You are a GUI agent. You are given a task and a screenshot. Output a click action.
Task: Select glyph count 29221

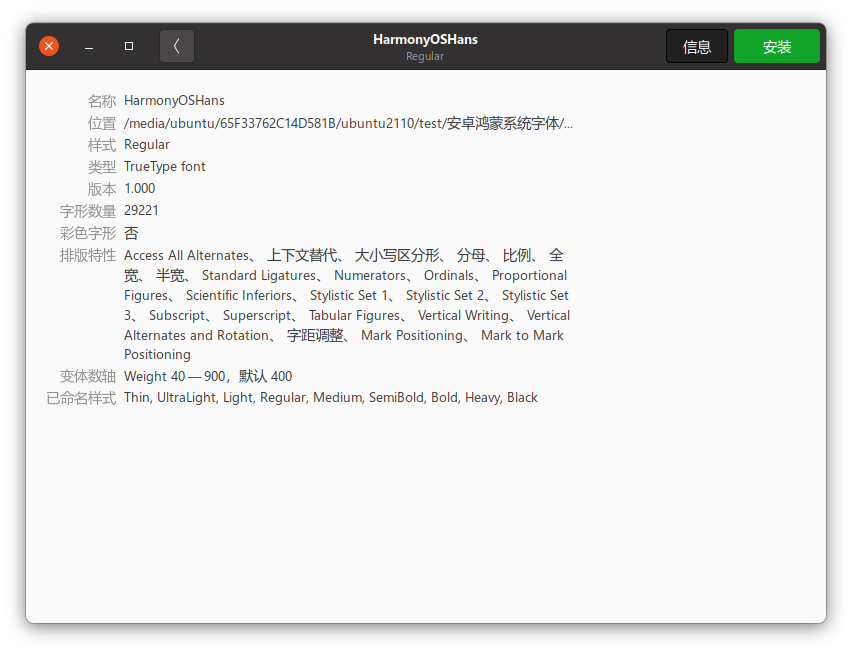click(141, 210)
